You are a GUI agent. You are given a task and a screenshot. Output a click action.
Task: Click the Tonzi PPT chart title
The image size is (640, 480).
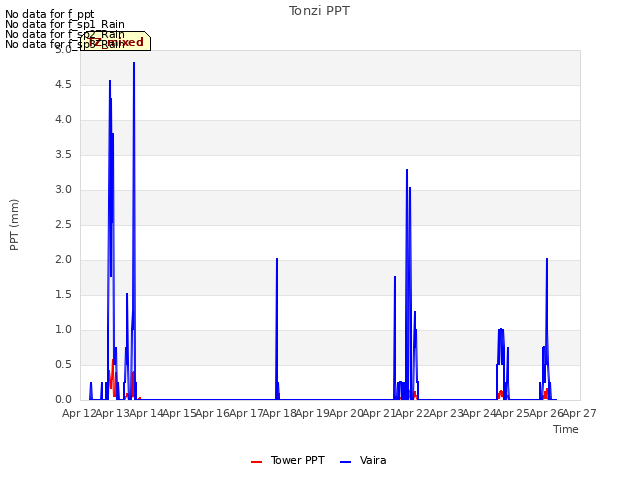pos(319,11)
